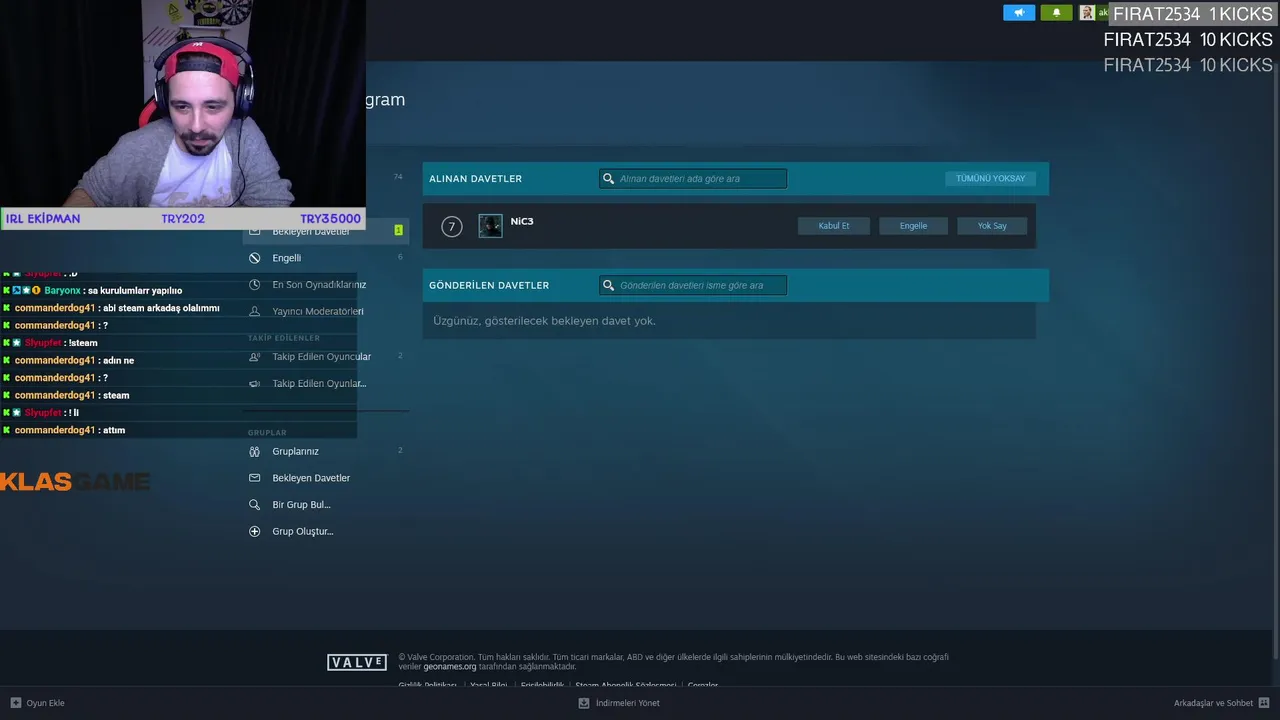This screenshot has height=720, width=1280.
Task: Click Tümünü Yoksay to ignore all invites
Action: coord(990,179)
